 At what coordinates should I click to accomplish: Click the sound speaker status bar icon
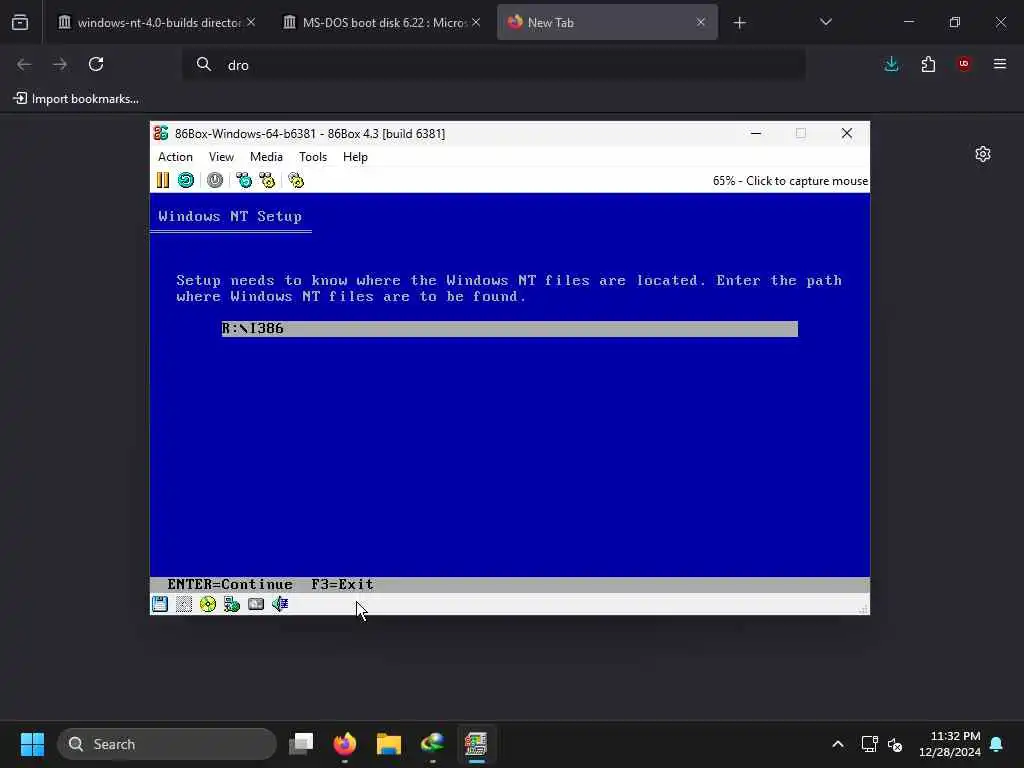(280, 604)
